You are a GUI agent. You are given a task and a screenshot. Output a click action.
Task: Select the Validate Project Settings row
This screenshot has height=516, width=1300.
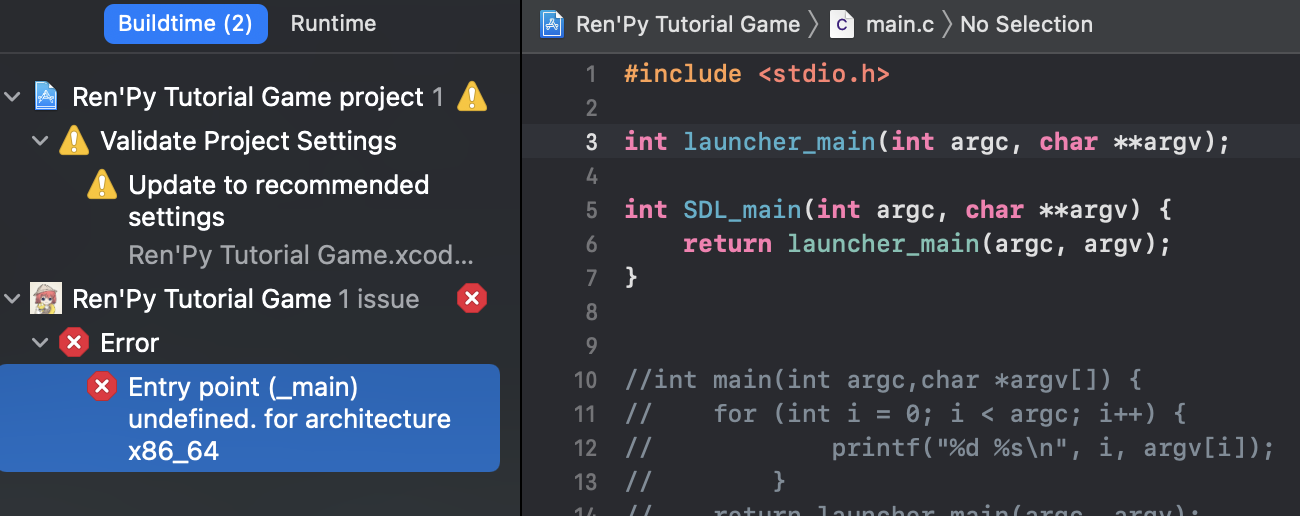click(248, 141)
